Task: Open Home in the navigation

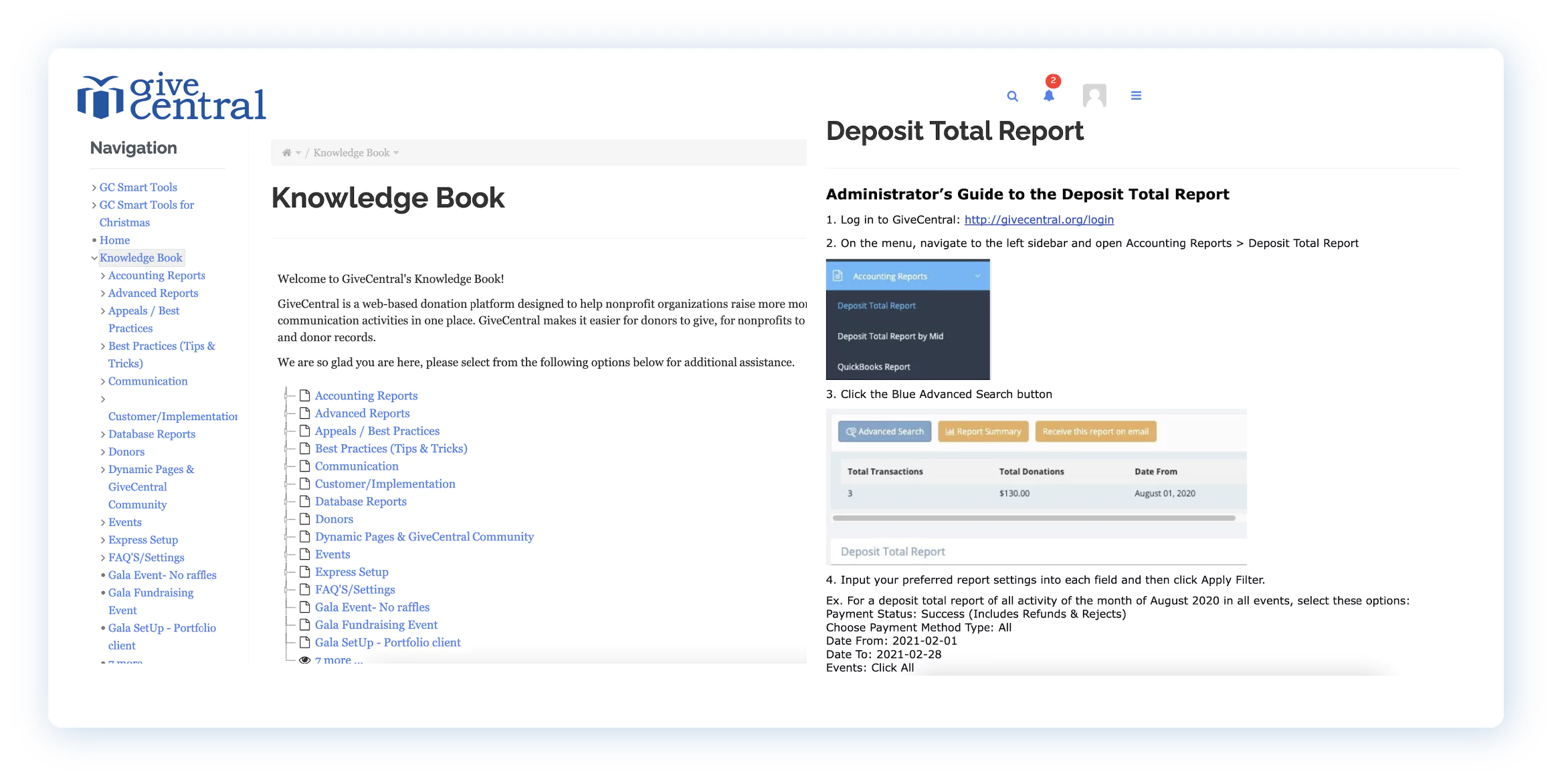Action: [114, 240]
